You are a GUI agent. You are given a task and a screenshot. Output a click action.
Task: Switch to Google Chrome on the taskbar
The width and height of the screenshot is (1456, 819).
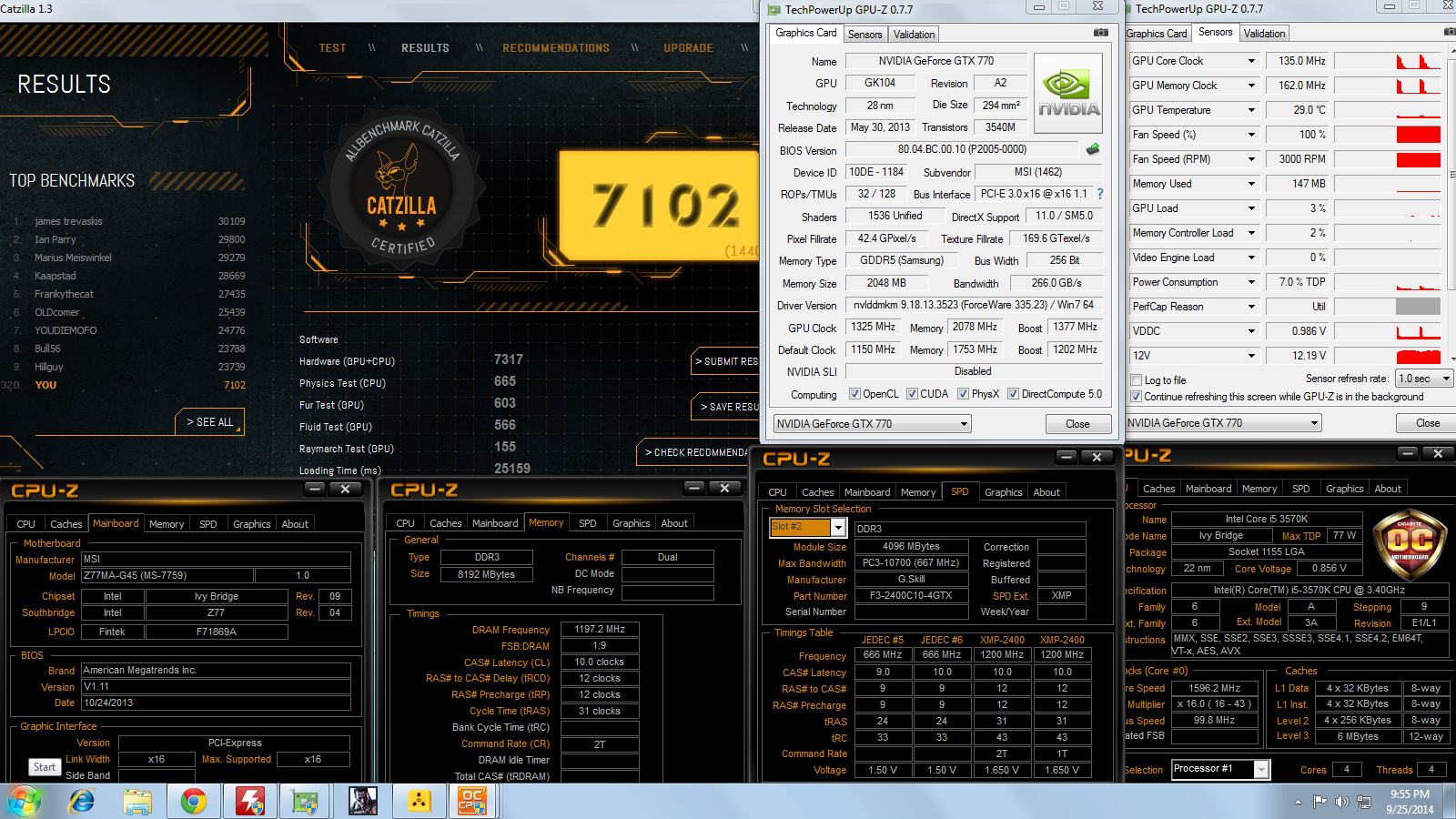[x=193, y=802]
